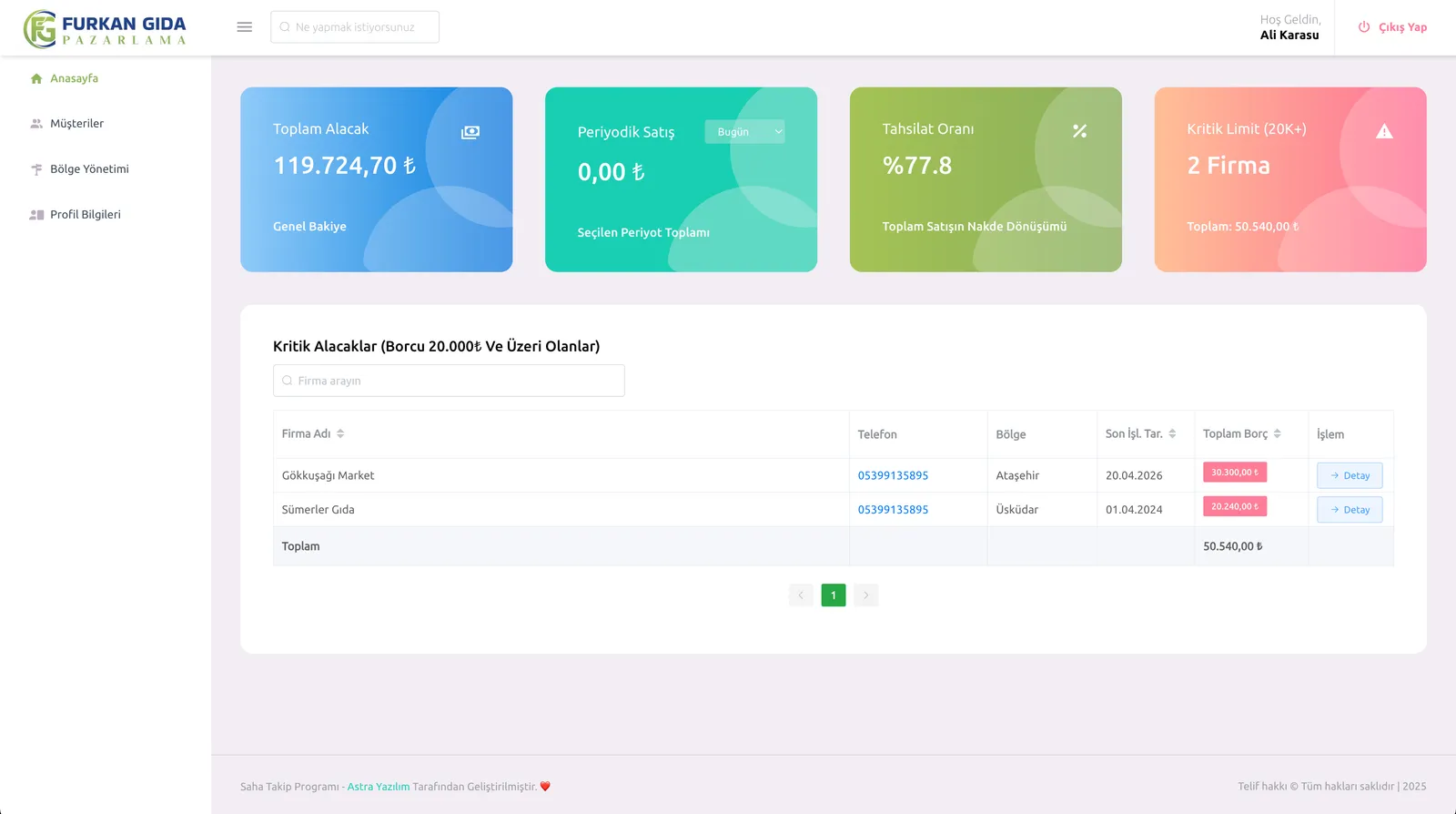Click the 20.240,00 ₺ debt badge
This screenshot has height=814, width=1456.
(x=1235, y=506)
